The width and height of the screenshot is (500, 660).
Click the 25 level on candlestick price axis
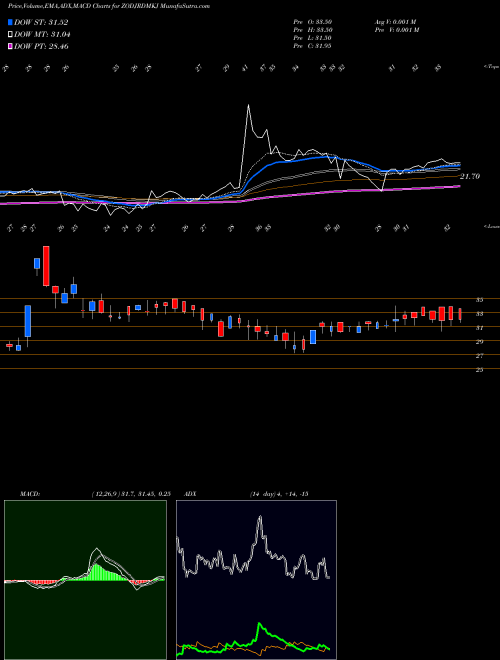tap(479, 370)
